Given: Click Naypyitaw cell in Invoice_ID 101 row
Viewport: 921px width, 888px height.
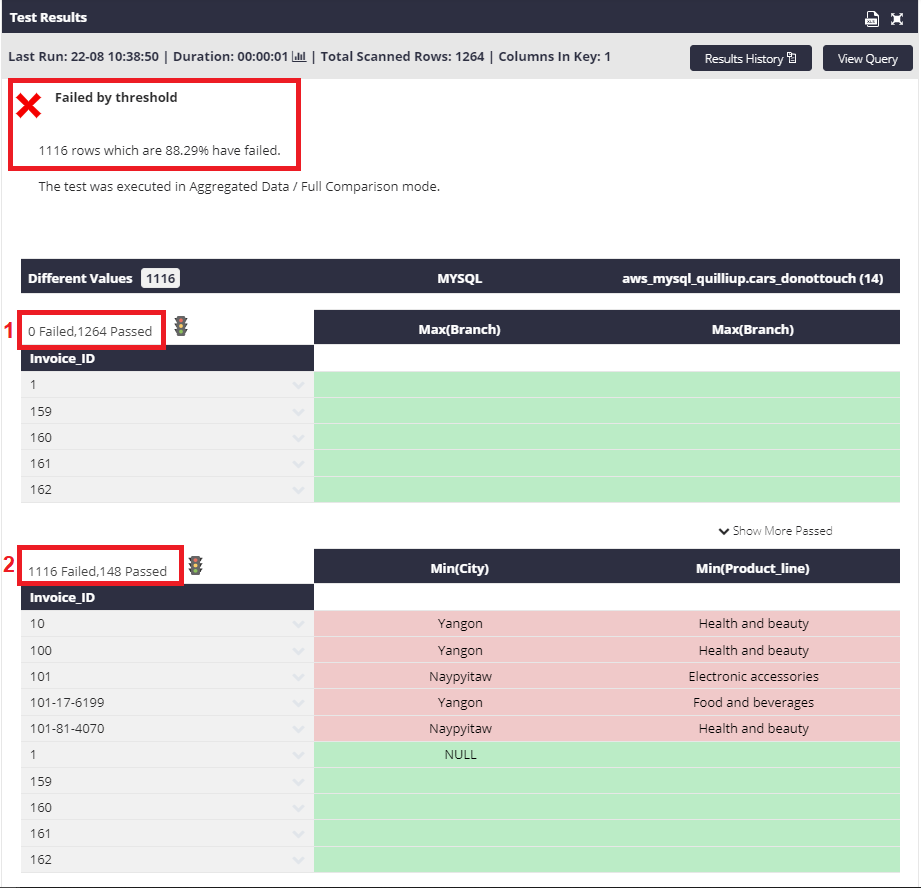Looking at the screenshot, I should coord(460,677).
